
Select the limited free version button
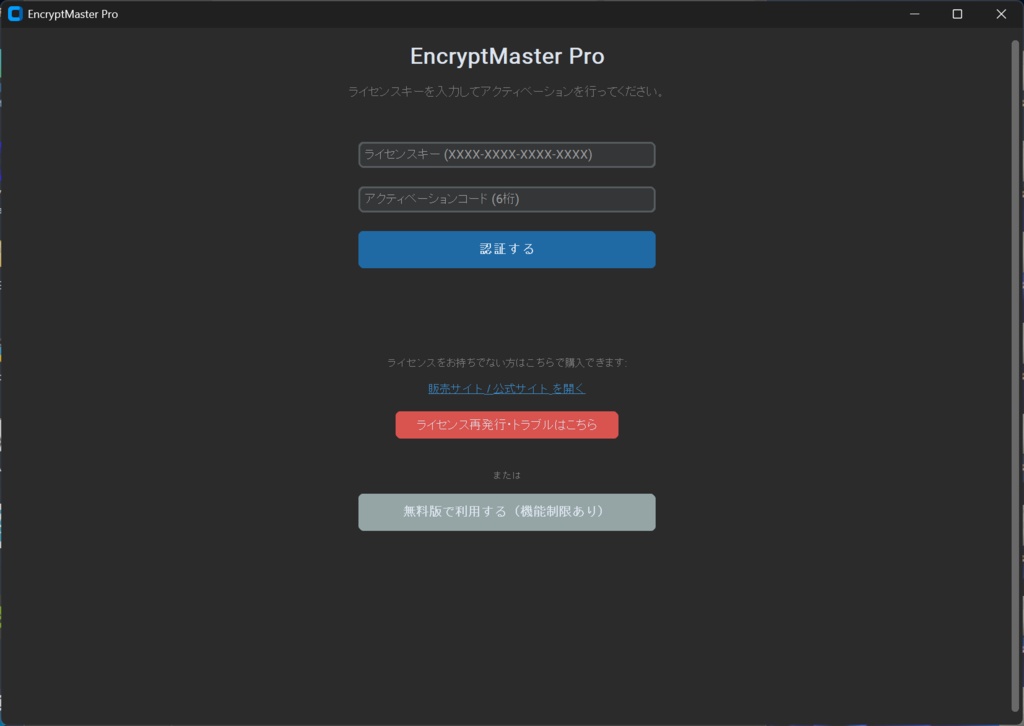[x=506, y=512]
